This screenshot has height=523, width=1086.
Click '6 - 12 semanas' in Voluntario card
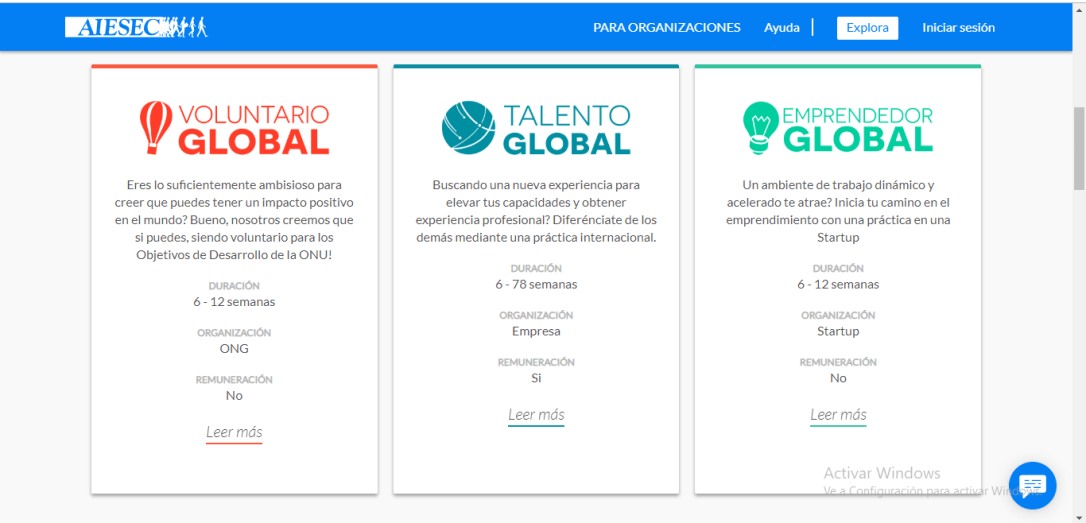coord(234,302)
